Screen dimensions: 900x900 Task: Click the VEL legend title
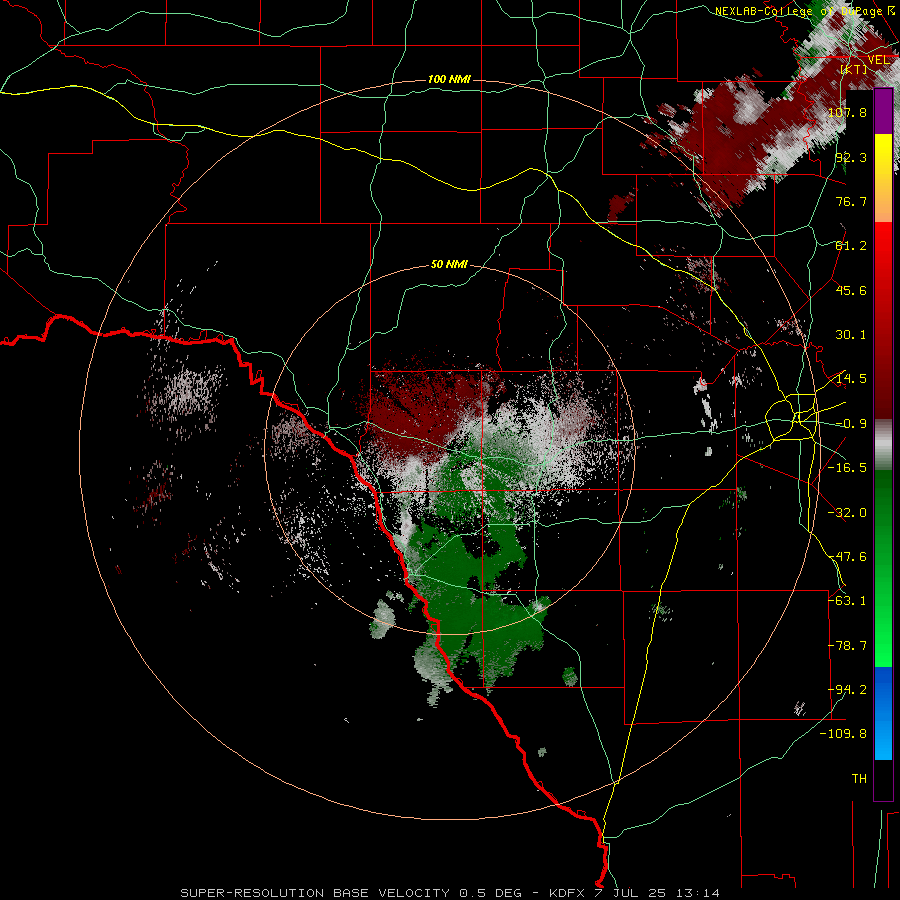(878, 60)
